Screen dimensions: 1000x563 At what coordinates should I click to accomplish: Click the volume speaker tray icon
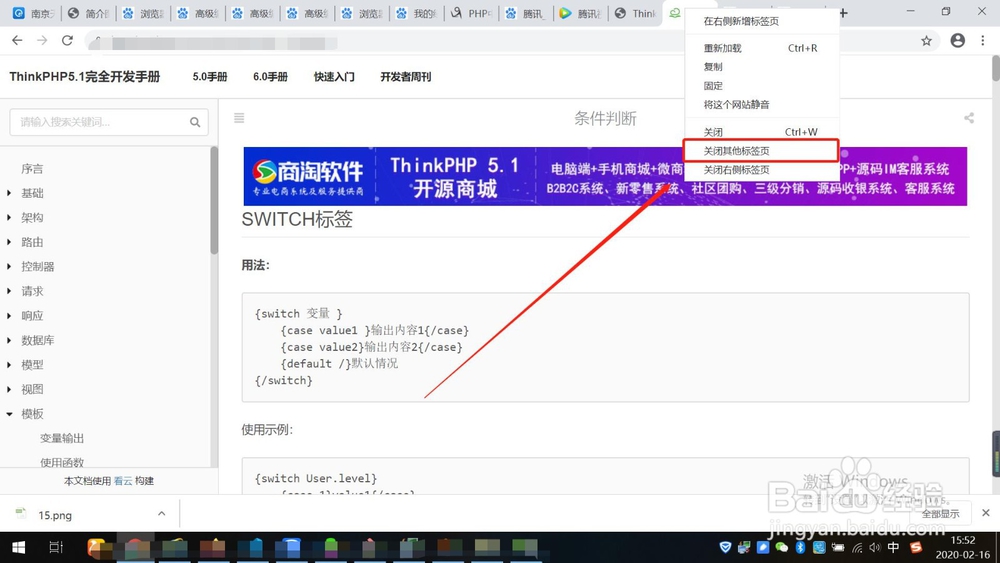(875, 547)
